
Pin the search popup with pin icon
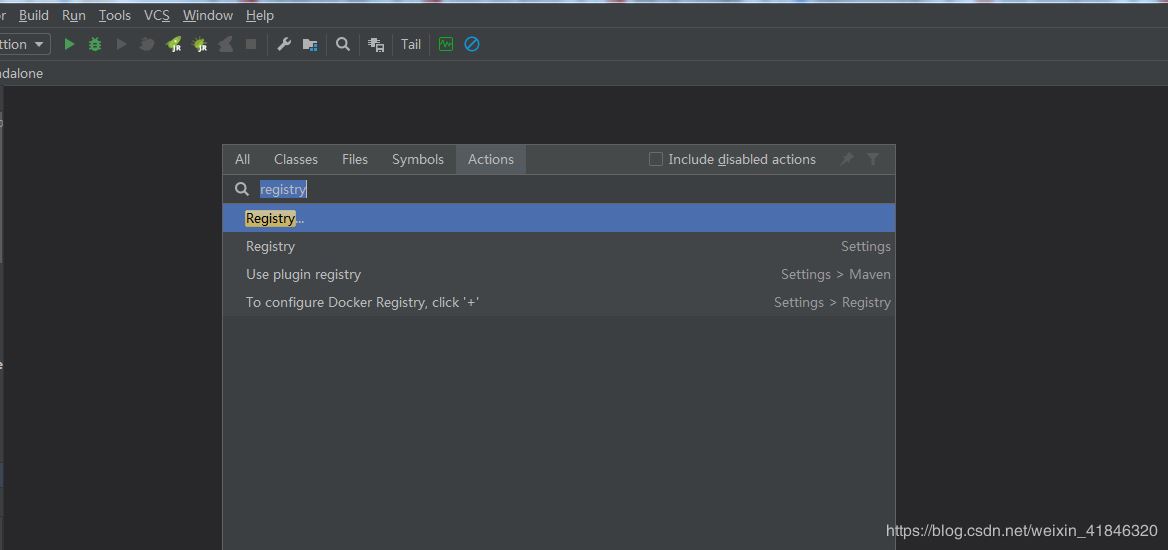[x=847, y=159]
